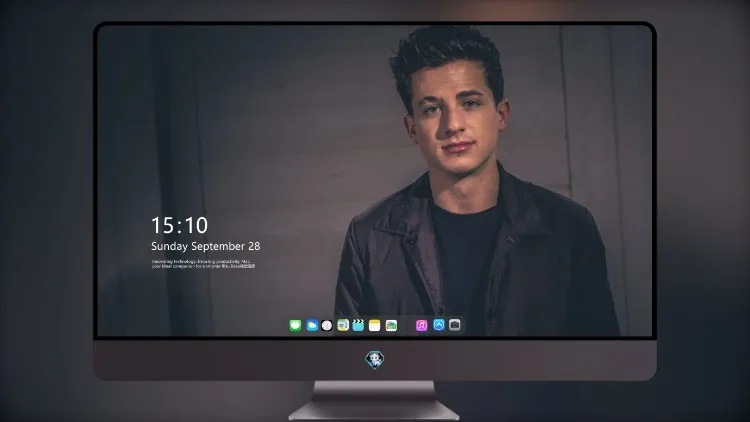The image size is (750, 422).
Task: Open the Camera app in the dock
Action: [x=454, y=325]
